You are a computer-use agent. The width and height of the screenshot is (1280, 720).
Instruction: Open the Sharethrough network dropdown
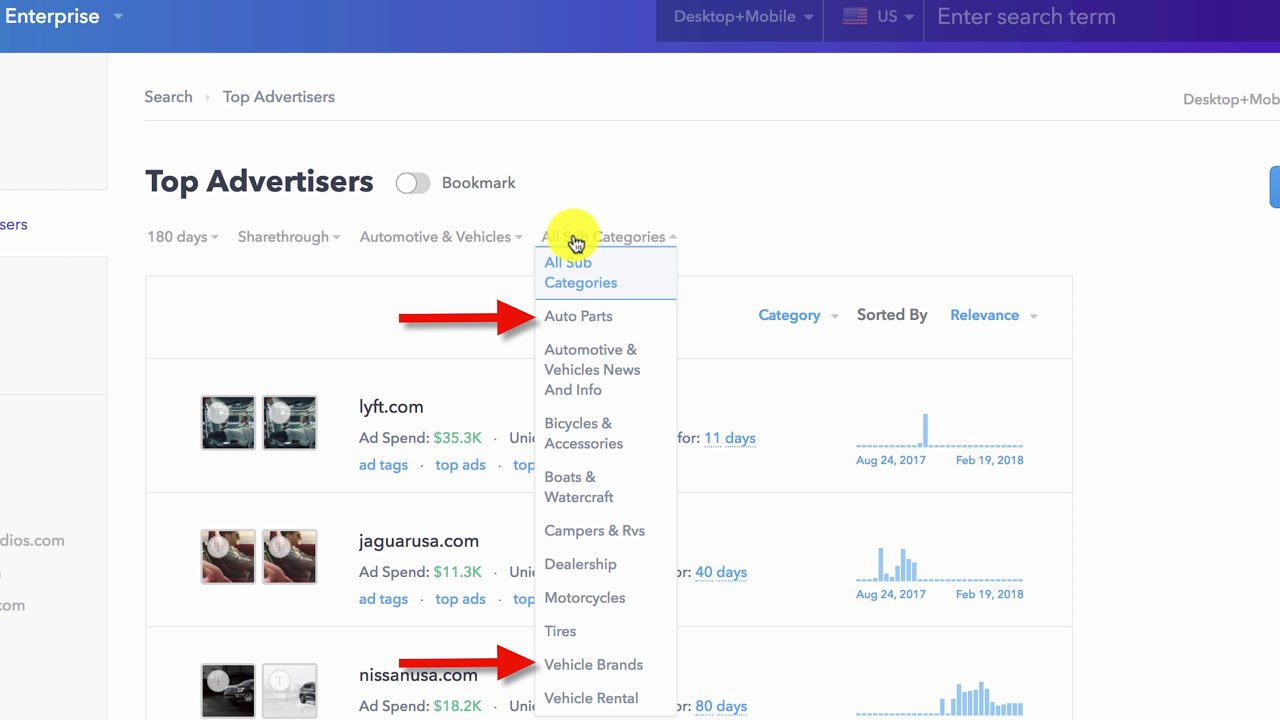289,237
